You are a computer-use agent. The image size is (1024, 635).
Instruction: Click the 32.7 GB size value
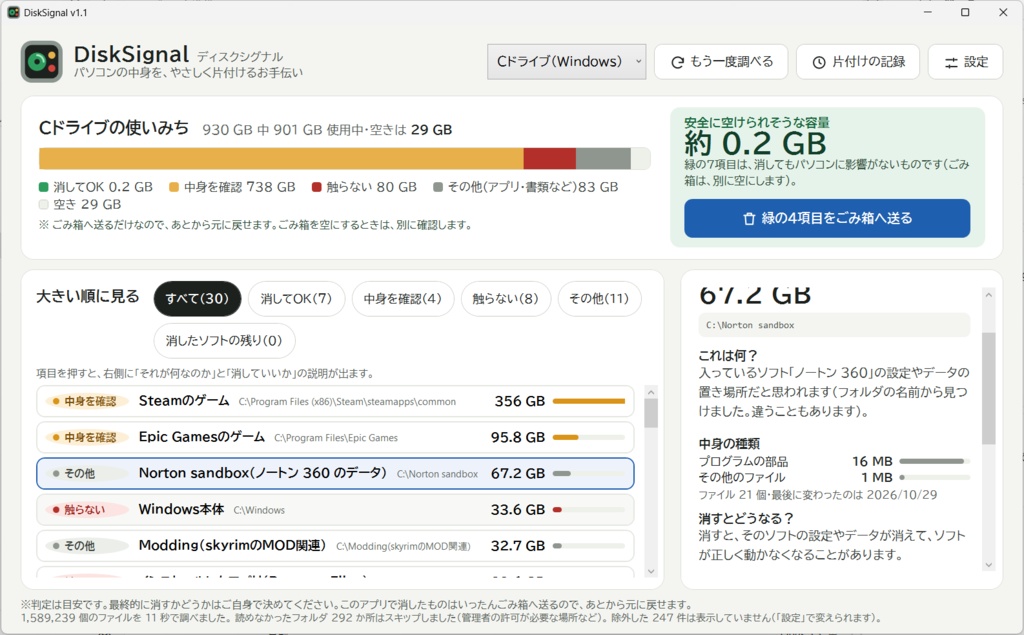click(x=518, y=545)
